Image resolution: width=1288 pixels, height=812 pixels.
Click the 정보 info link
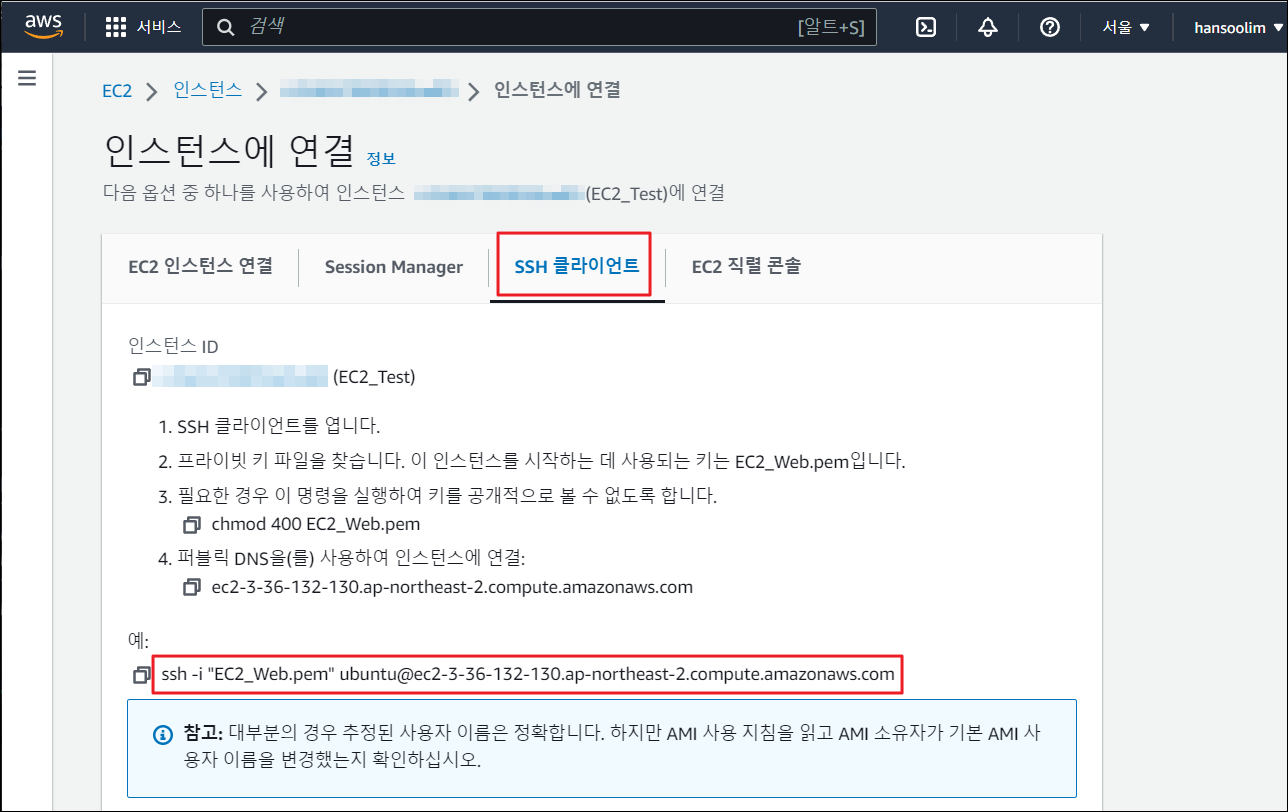pyautogui.click(x=381, y=158)
